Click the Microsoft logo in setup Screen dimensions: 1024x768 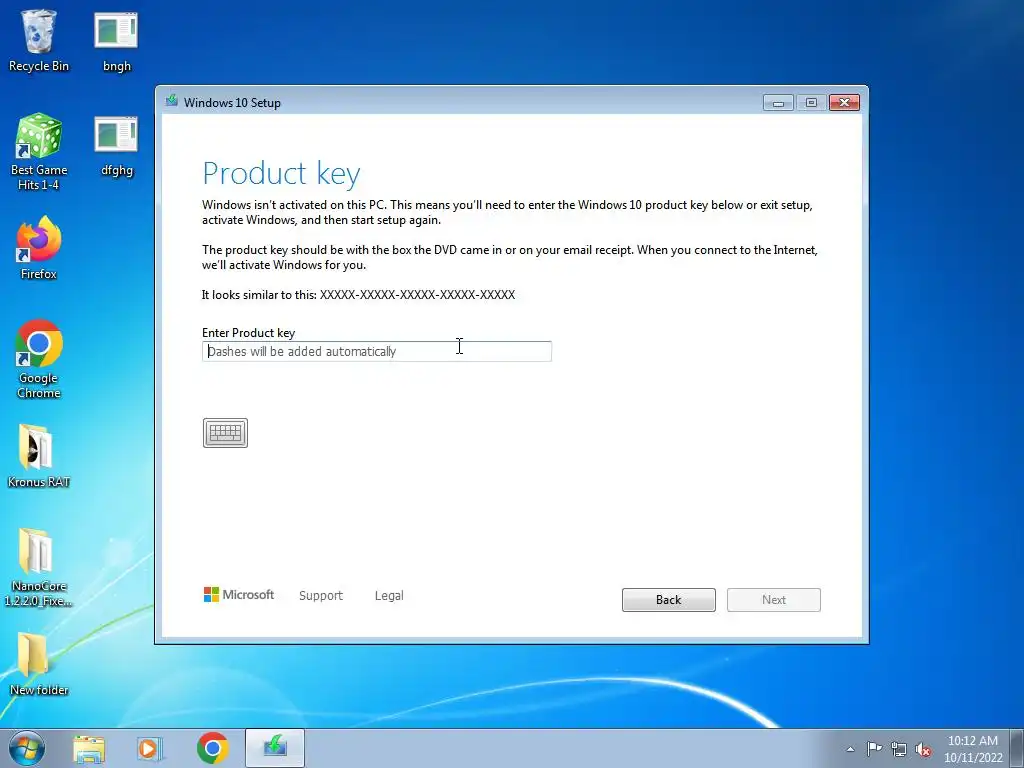(x=239, y=594)
